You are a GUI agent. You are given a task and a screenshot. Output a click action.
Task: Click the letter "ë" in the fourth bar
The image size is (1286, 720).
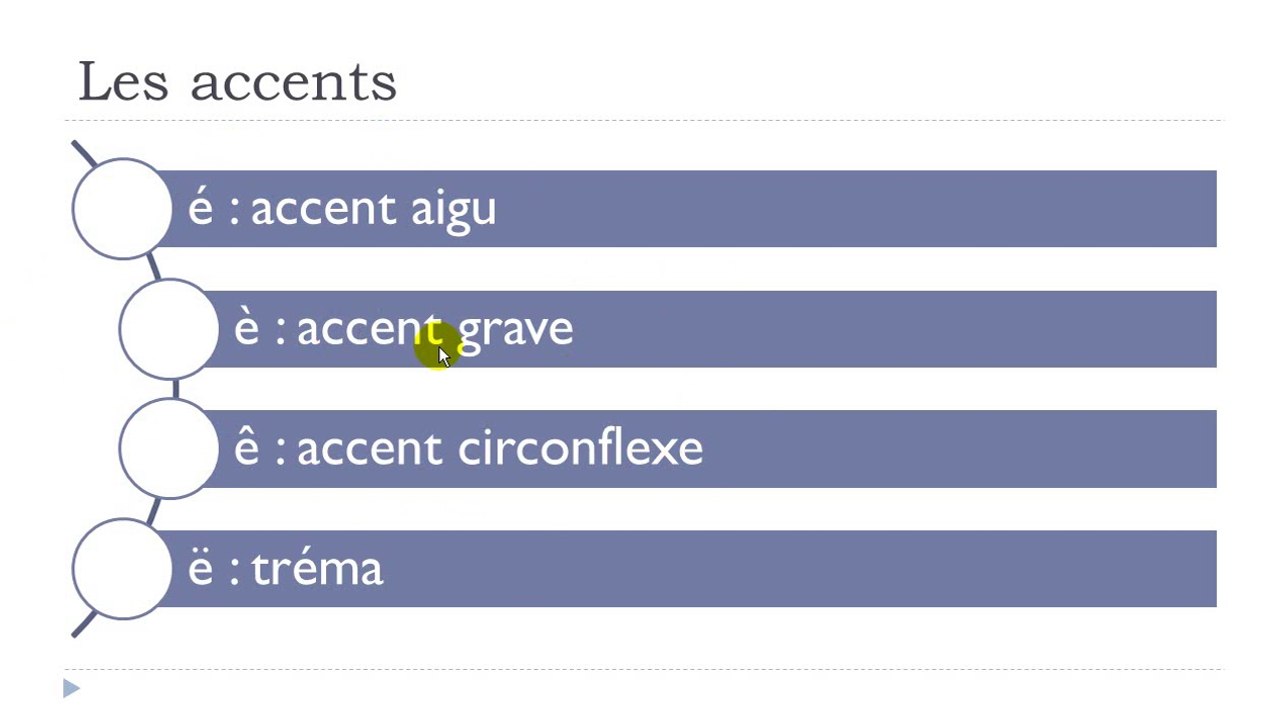point(200,569)
